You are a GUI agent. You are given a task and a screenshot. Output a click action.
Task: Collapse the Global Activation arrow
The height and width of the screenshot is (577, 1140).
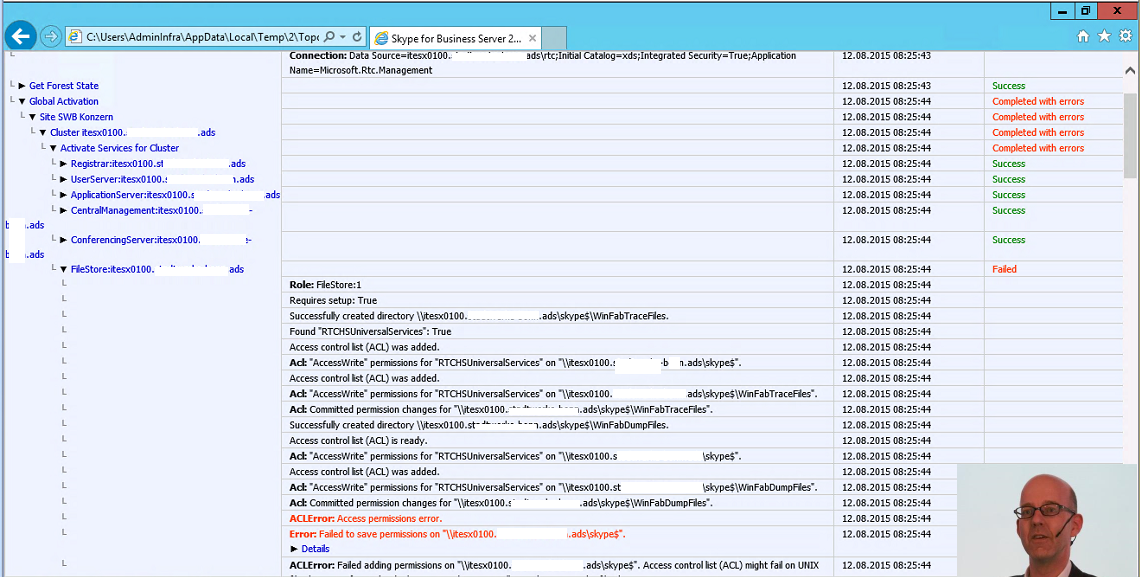pos(22,102)
